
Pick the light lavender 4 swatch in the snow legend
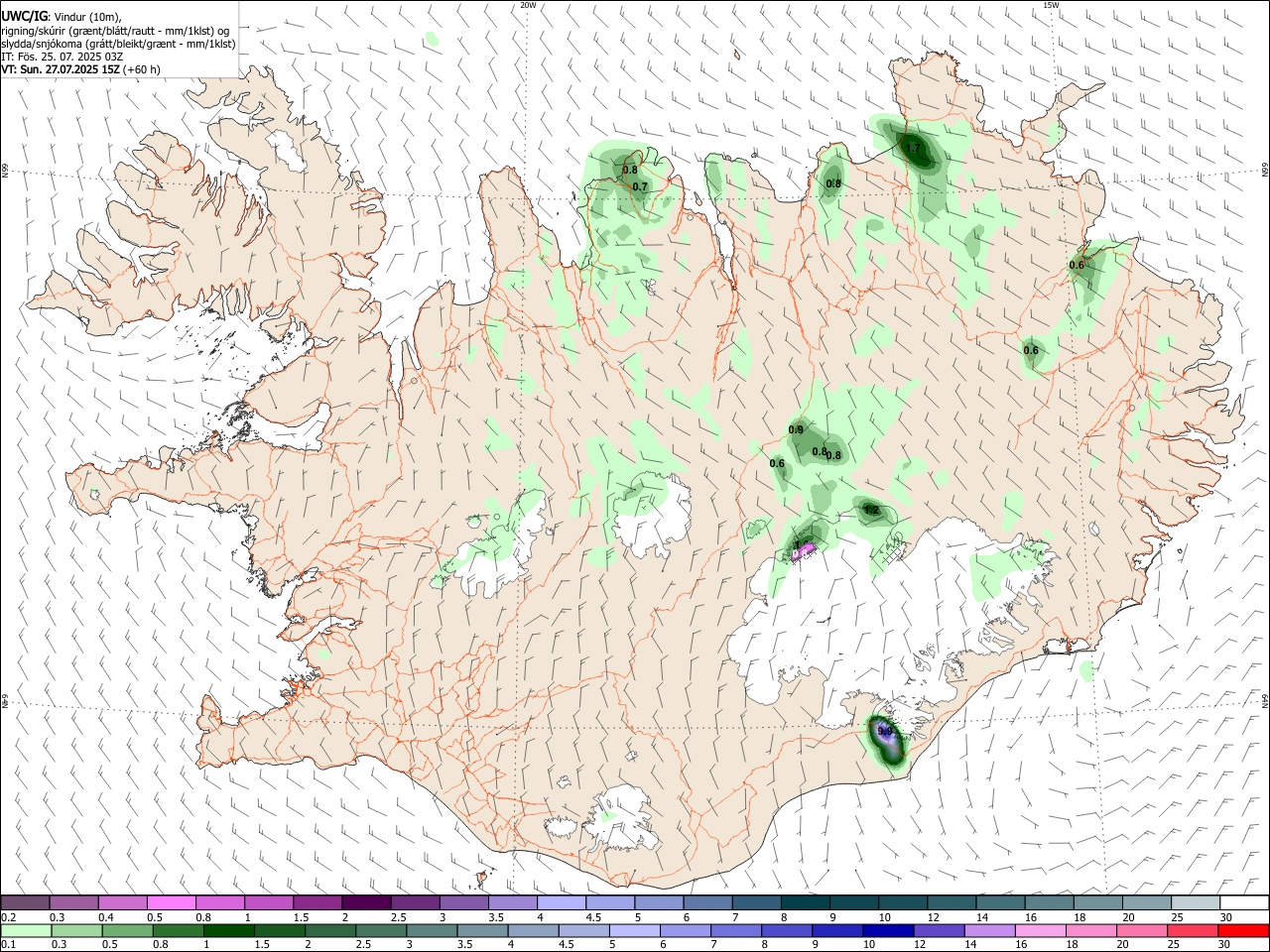click(x=562, y=902)
